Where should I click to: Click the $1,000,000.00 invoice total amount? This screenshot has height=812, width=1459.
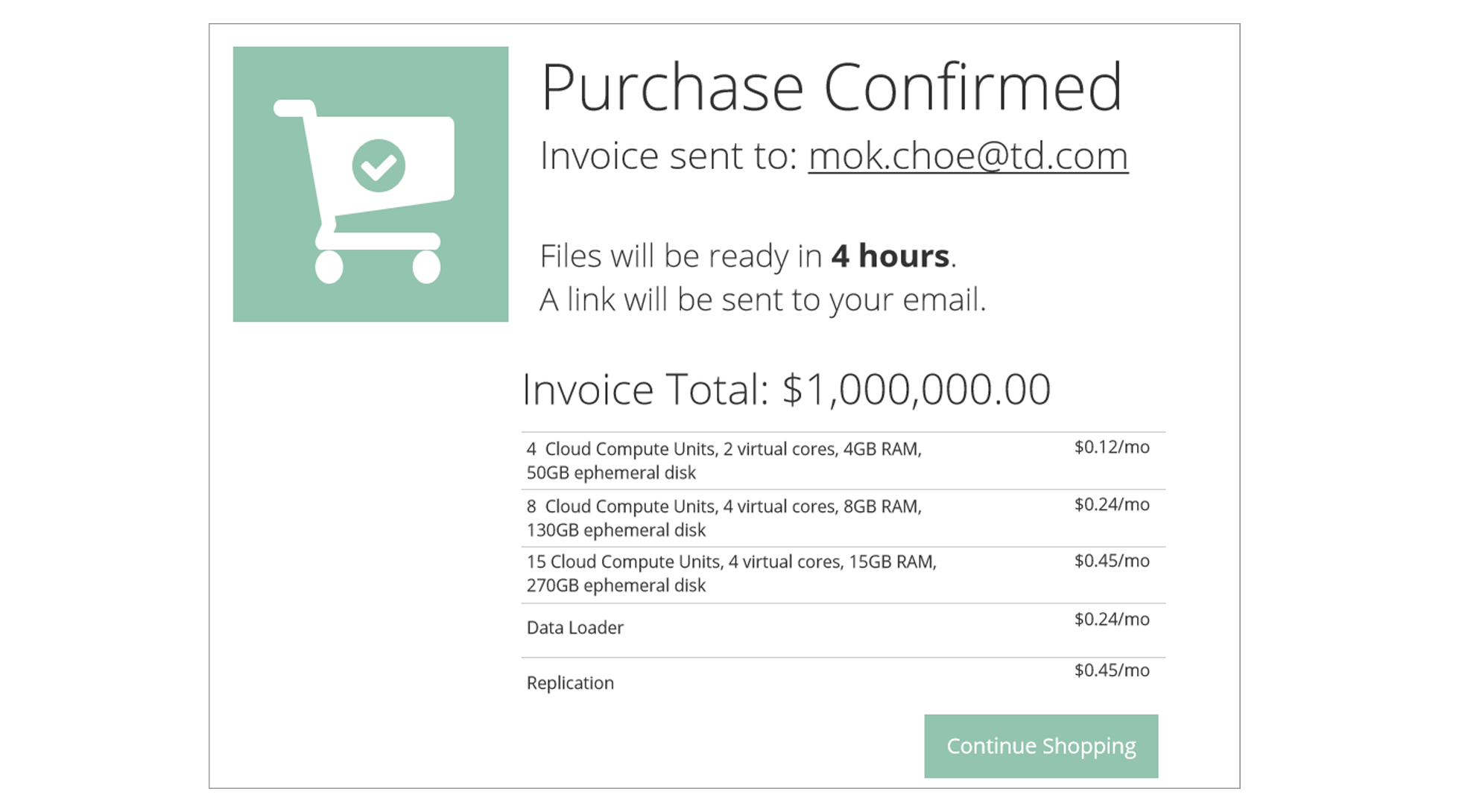tap(916, 389)
